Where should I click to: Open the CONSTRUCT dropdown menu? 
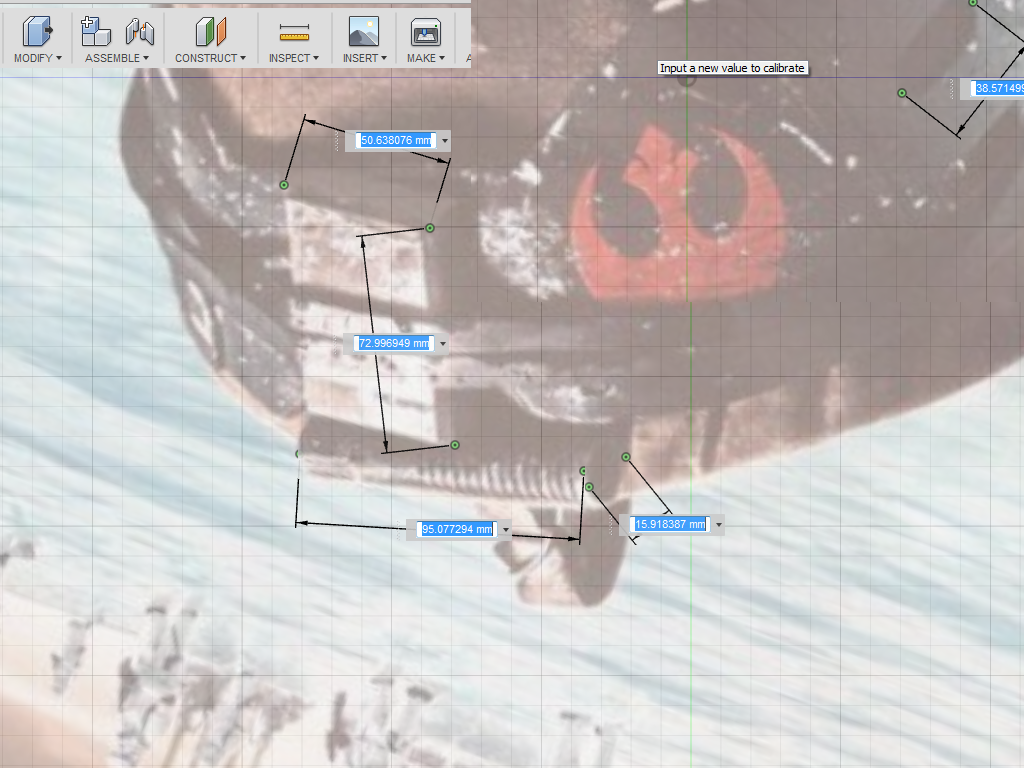[x=210, y=58]
